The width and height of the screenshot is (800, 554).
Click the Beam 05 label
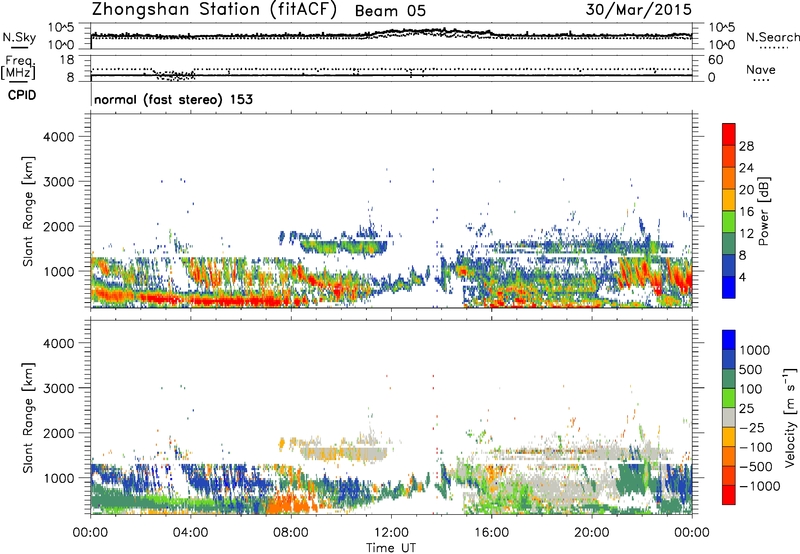(x=390, y=11)
